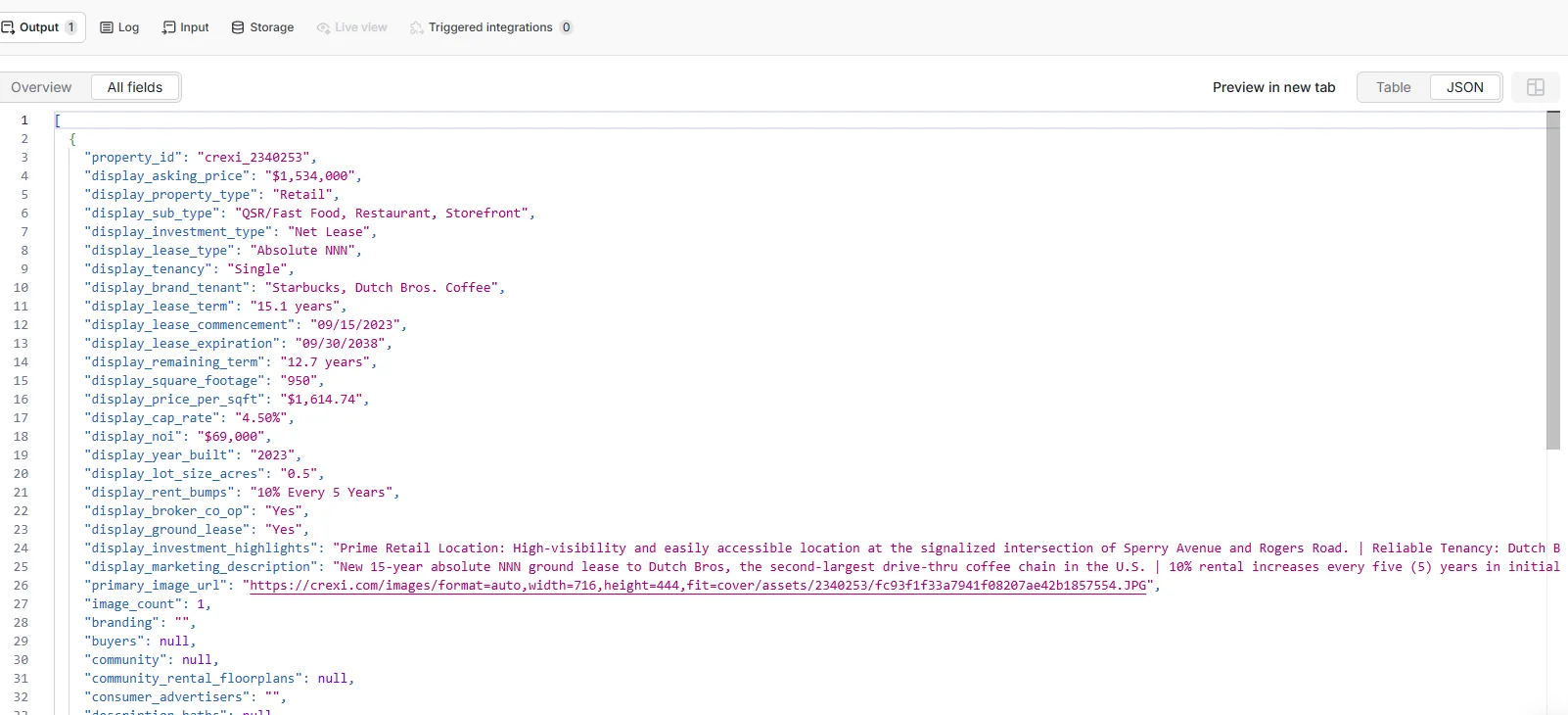The height and width of the screenshot is (715, 1568).
Task: Open the Input tab
Action: pyautogui.click(x=186, y=27)
